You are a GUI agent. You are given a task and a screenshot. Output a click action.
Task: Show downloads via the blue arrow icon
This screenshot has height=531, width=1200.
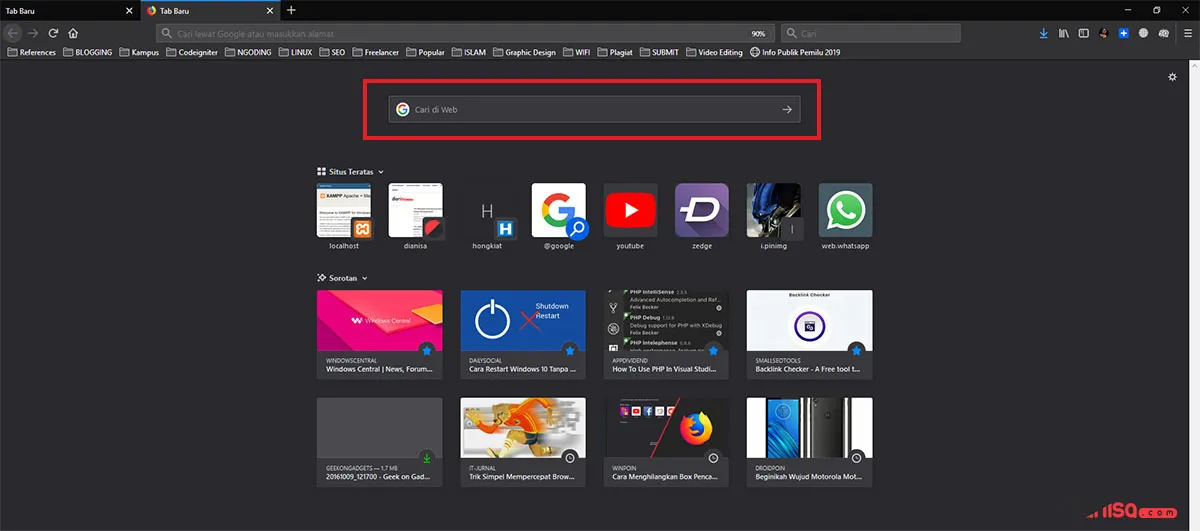[1044, 33]
